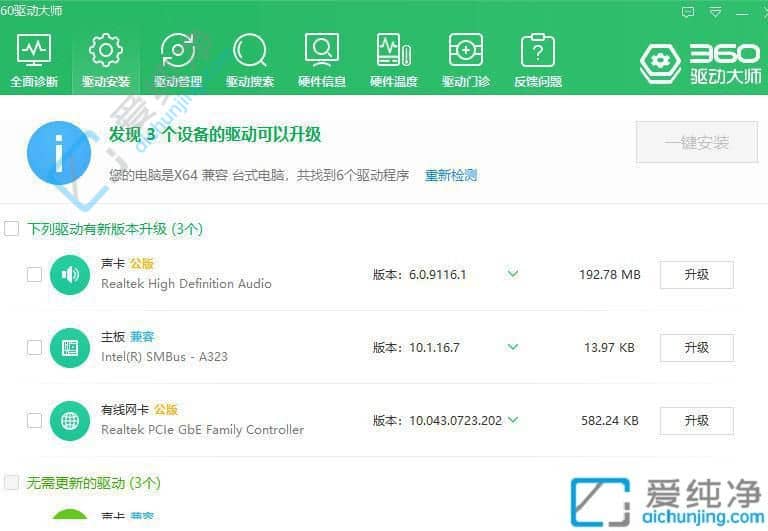The image size is (768, 531).
Task: Click 升级 for Realtek High Definition Audio
Action: [x=696, y=275]
